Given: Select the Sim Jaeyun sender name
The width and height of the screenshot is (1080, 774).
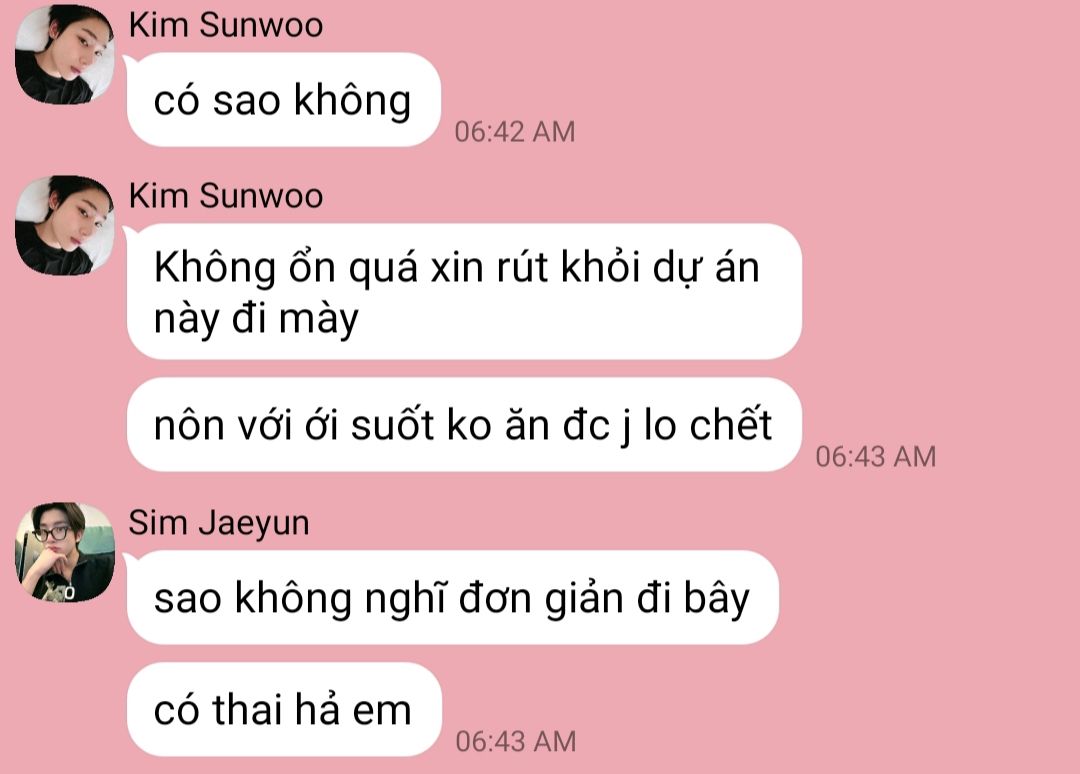Looking at the screenshot, I should [219, 523].
